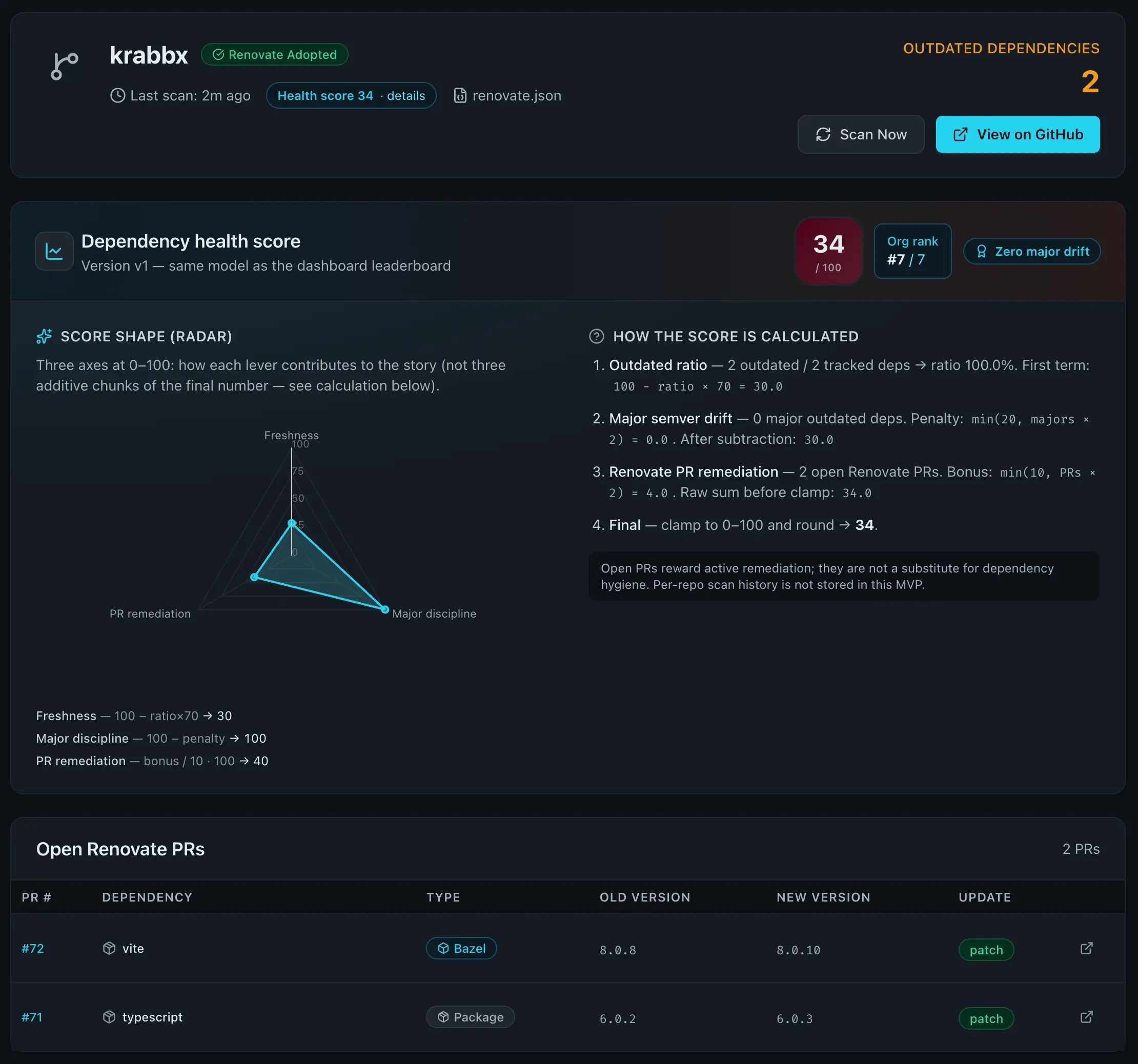The image size is (1138, 1064).
Task: Click the patch badge in the typescript row
Action: pyautogui.click(x=986, y=1019)
